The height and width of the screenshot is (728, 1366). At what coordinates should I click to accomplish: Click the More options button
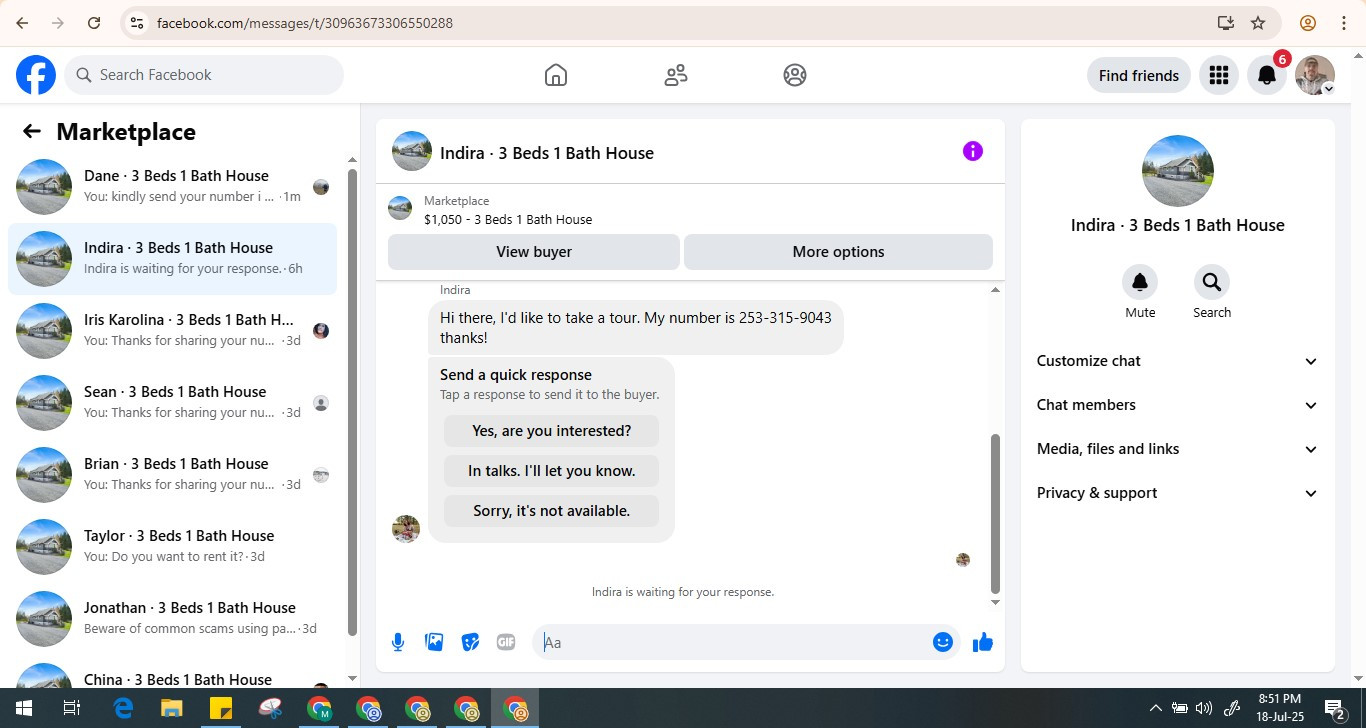838,252
